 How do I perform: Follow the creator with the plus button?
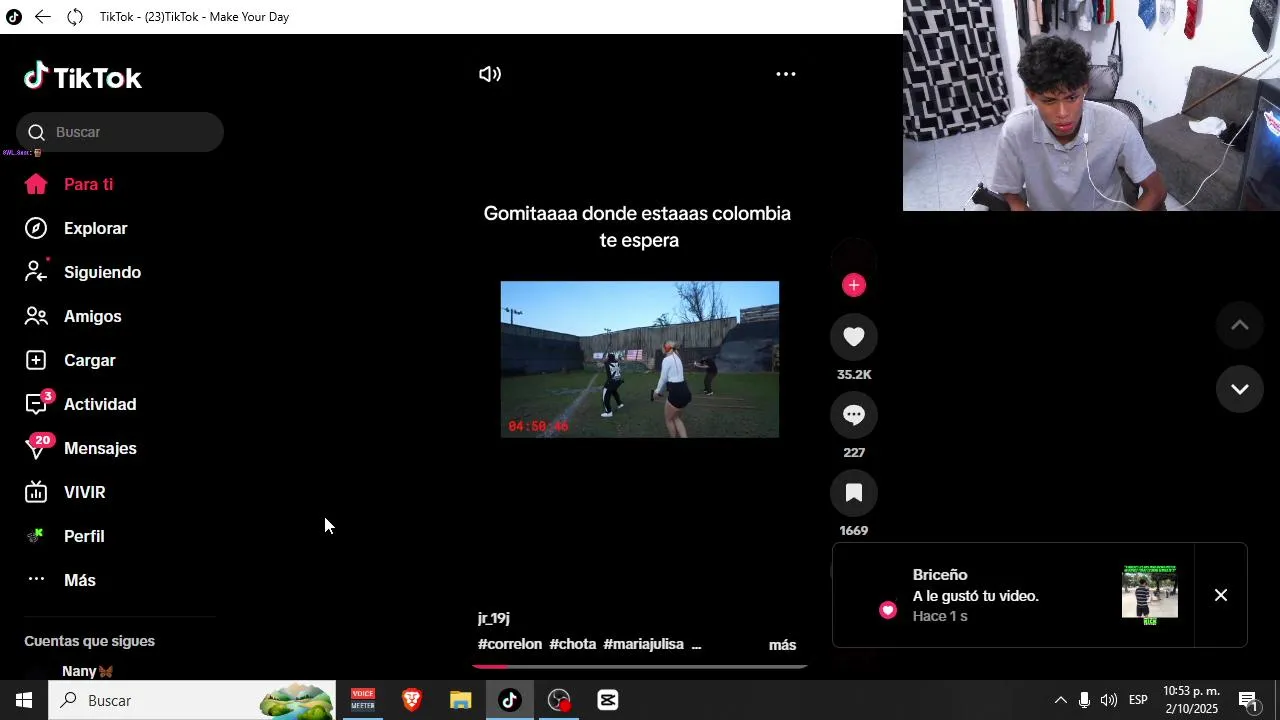pyautogui.click(x=854, y=285)
